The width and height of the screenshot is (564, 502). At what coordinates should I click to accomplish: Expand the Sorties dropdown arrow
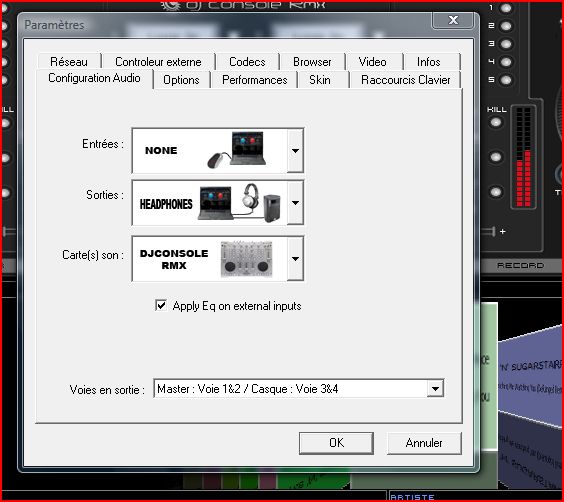295,203
